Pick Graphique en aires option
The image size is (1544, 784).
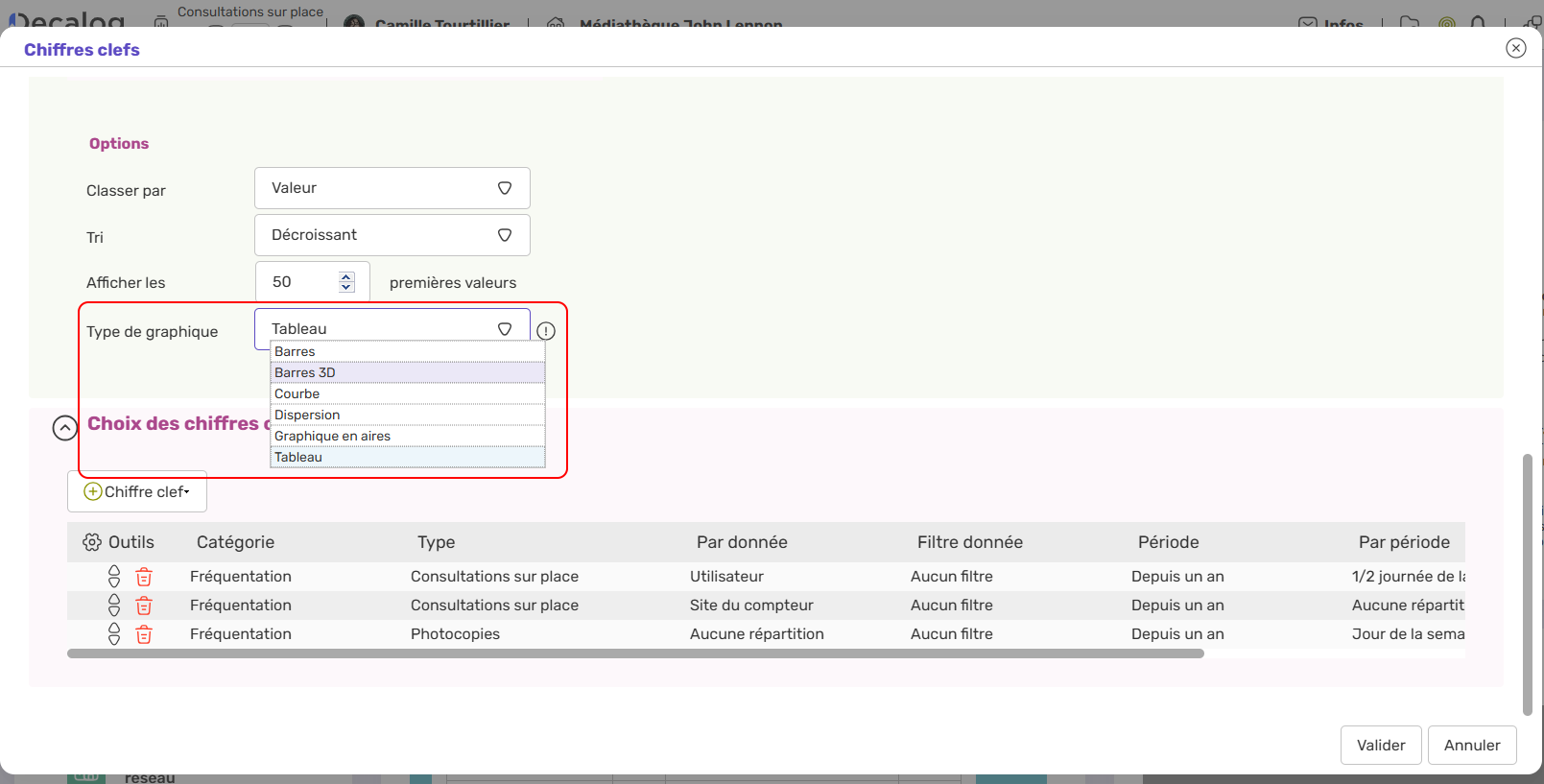tap(407, 437)
